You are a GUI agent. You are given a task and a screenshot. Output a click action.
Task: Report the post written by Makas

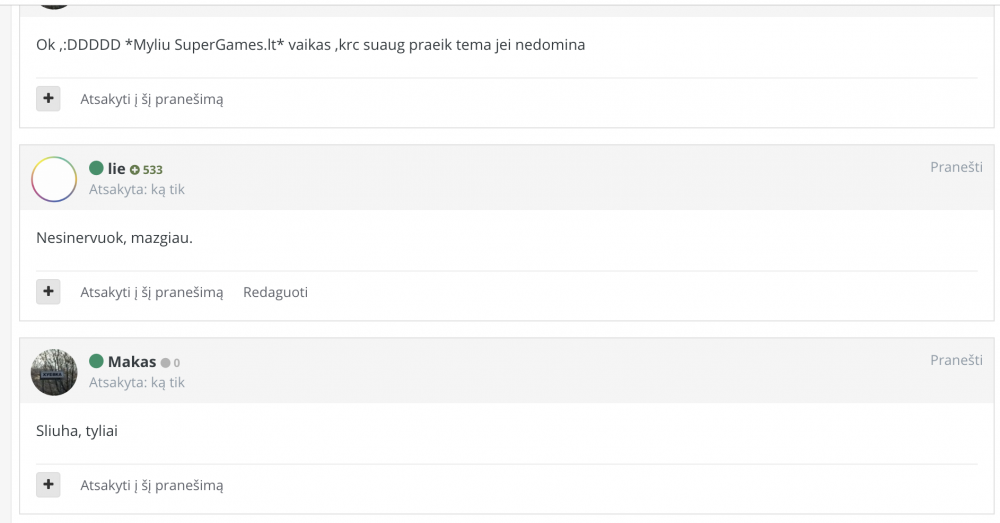click(956, 360)
